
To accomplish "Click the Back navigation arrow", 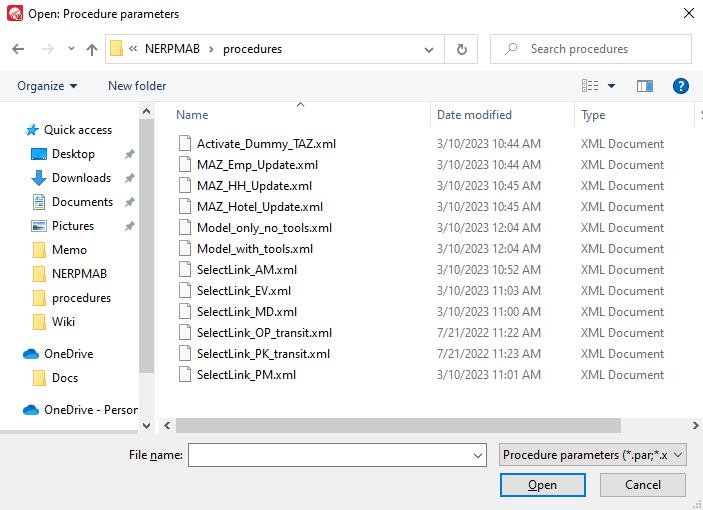I will pyautogui.click(x=18, y=49).
